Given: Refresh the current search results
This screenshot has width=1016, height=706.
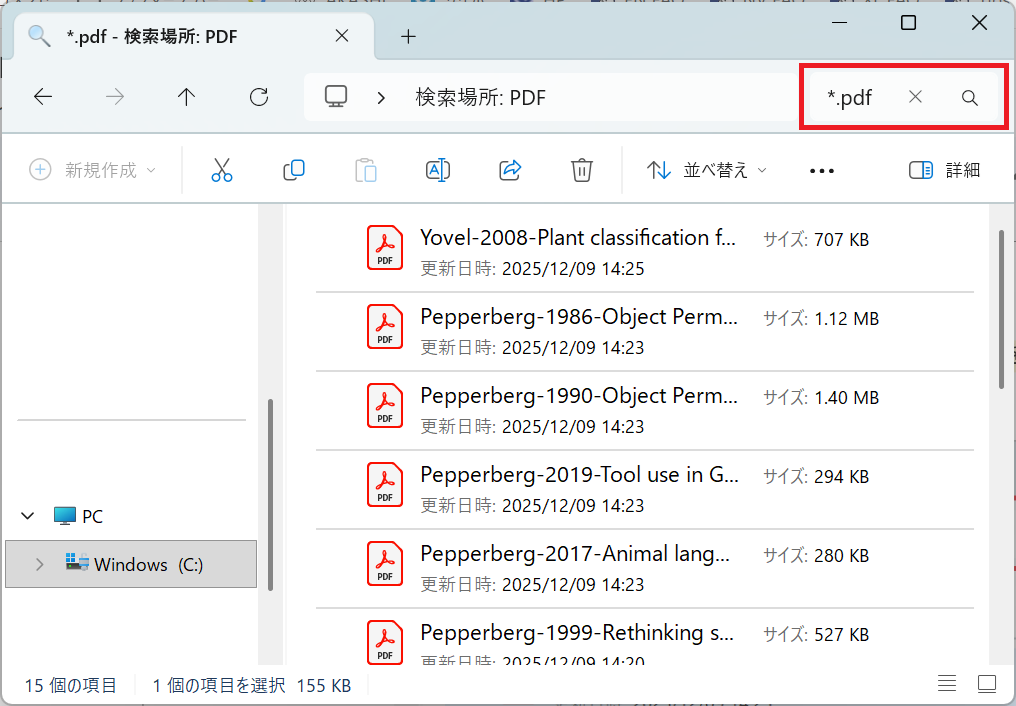Looking at the screenshot, I should click(x=259, y=97).
